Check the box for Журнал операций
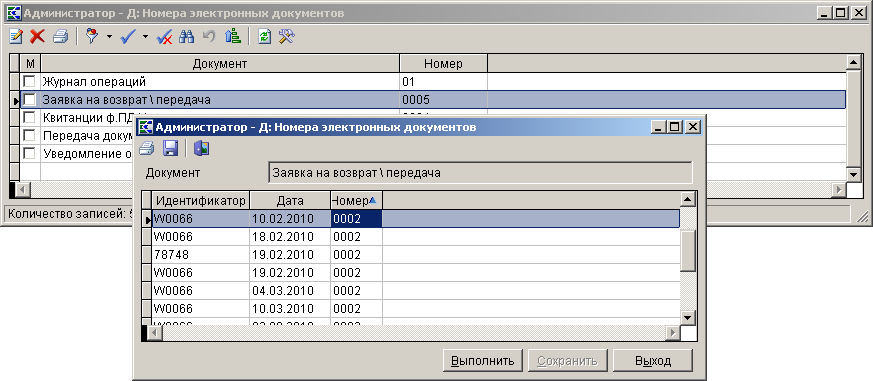Viewport: 873px width, 381px height. tap(29, 81)
